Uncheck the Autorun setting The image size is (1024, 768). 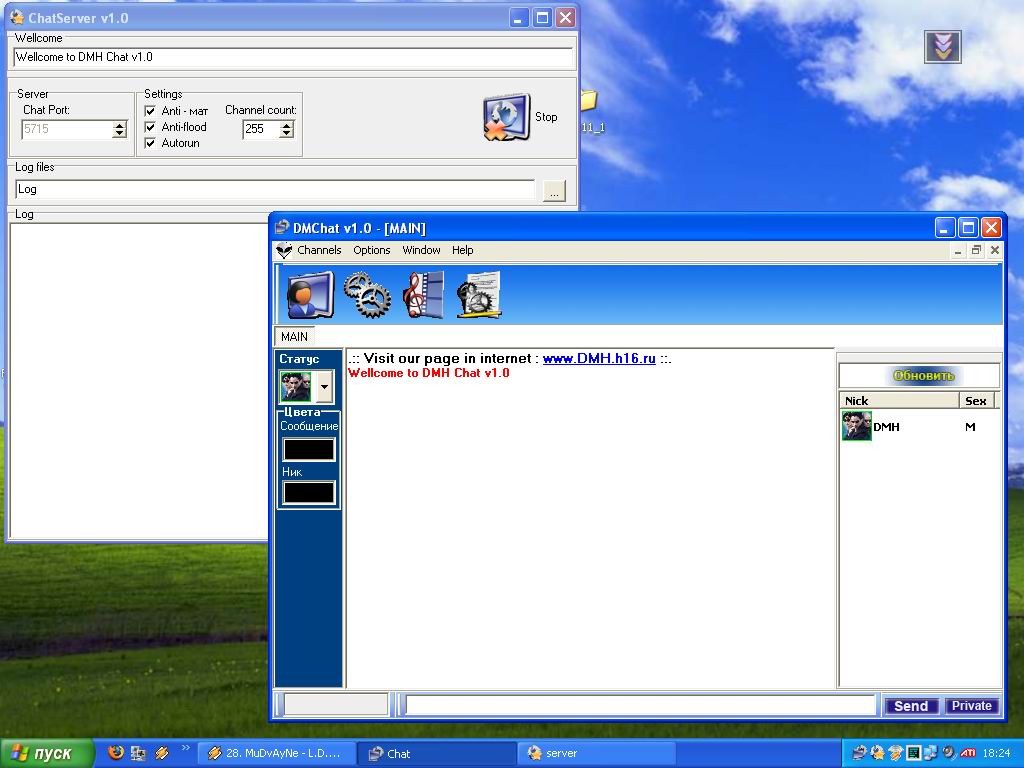[151, 143]
